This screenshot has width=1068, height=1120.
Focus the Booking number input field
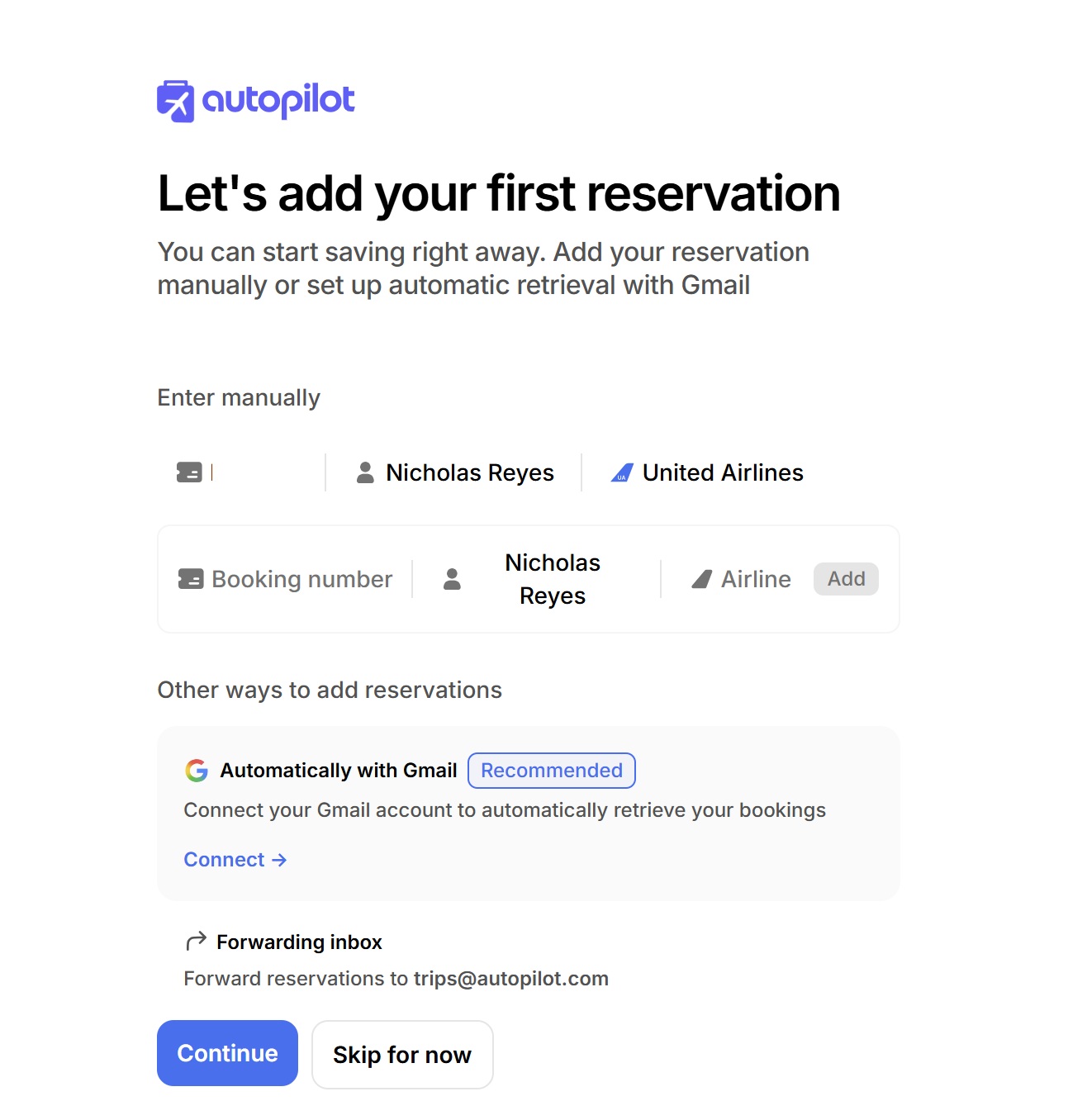click(302, 579)
